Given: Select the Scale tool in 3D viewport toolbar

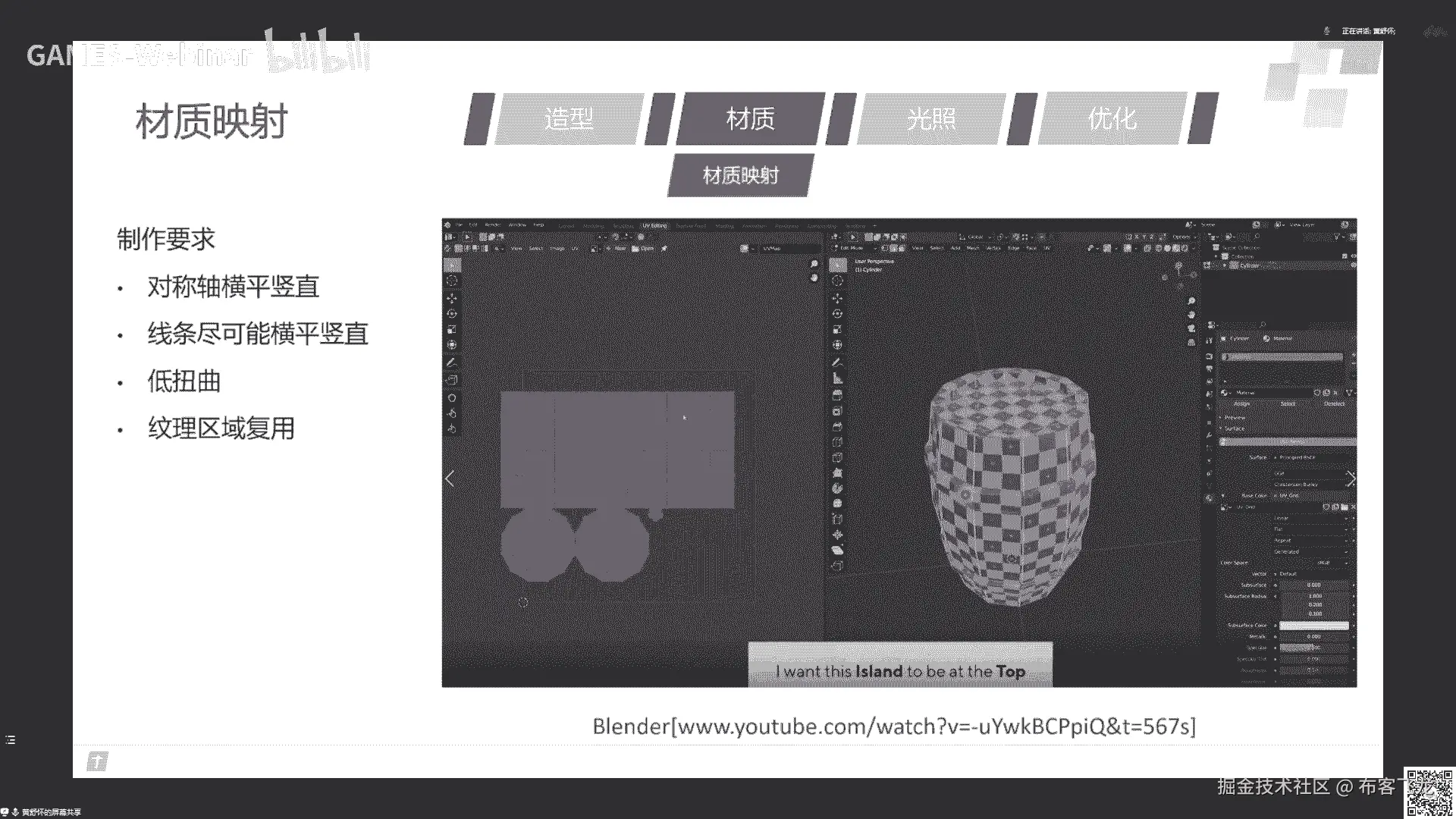Looking at the screenshot, I should pyautogui.click(x=837, y=330).
